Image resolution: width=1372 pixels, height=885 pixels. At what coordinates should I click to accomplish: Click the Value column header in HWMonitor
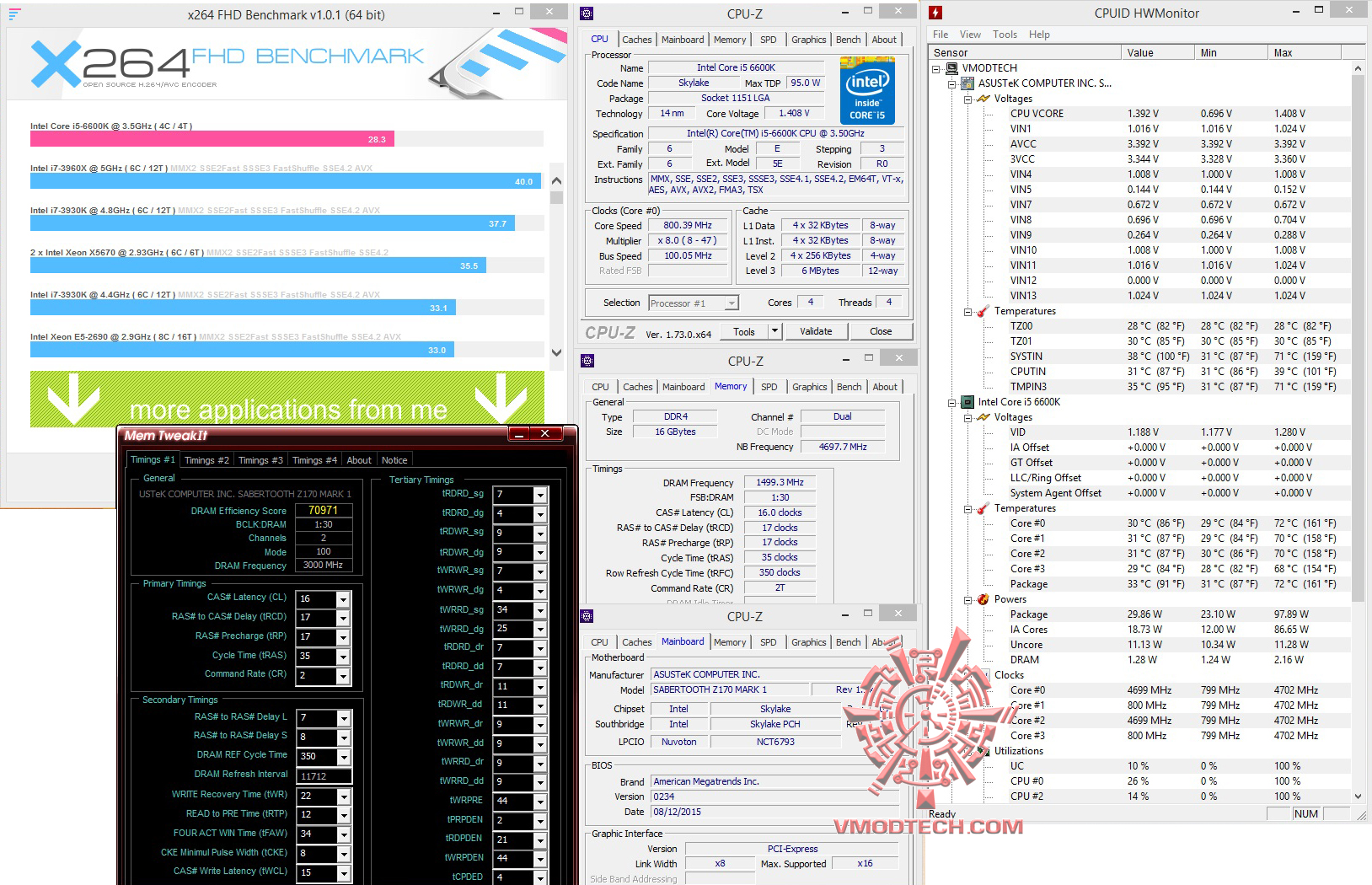[1159, 52]
